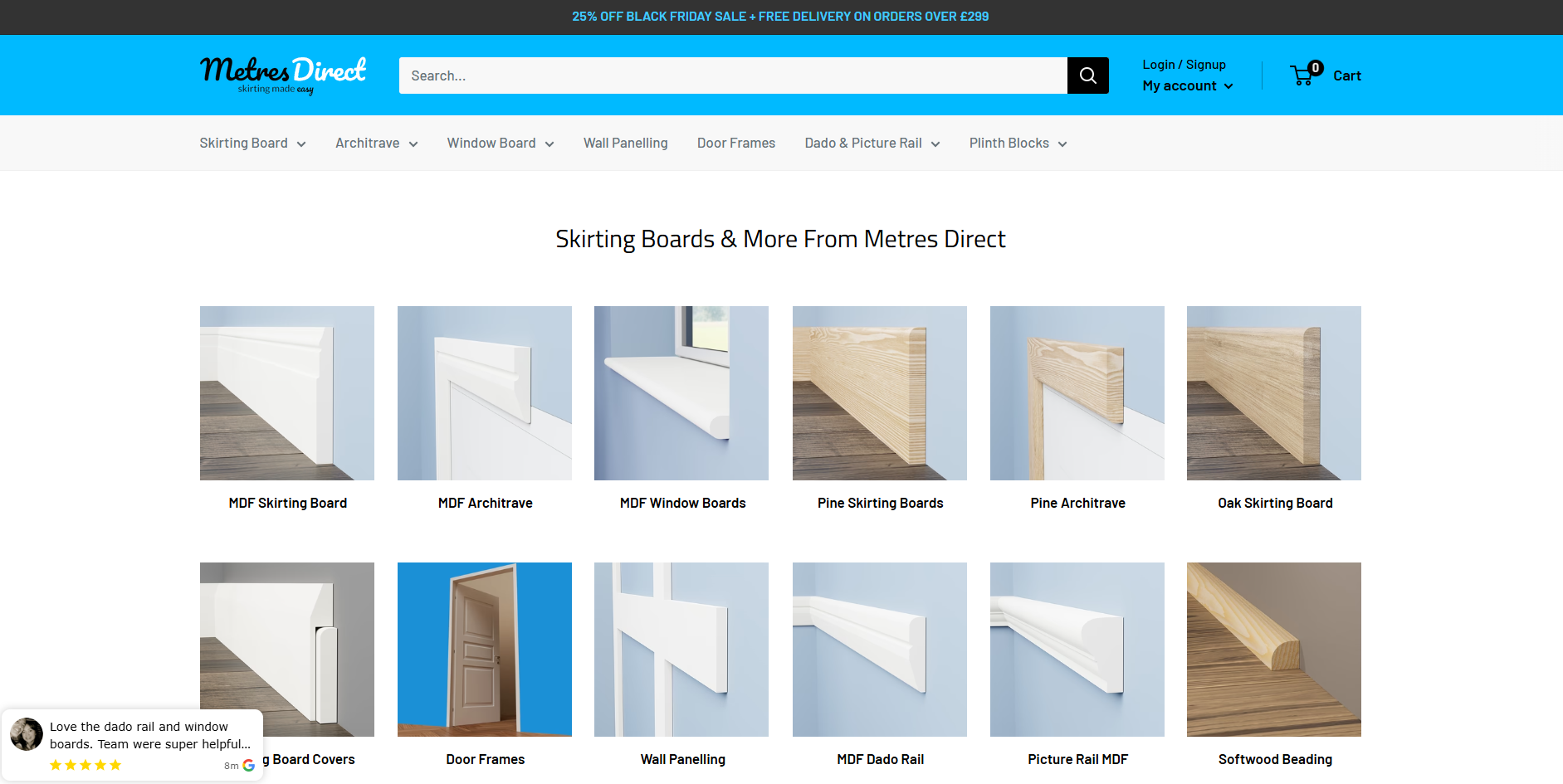Expand the Plinth Blocks dropdown

1018,144
